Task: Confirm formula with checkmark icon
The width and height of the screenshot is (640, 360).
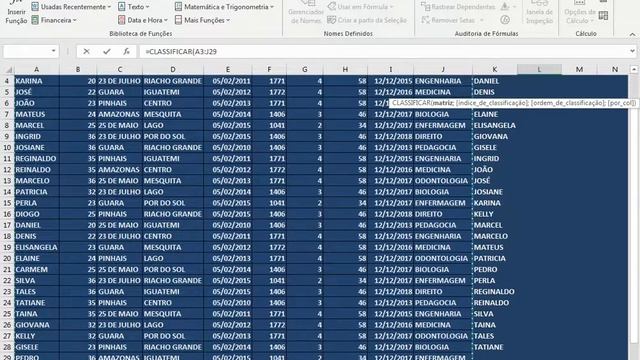Action: click(107, 51)
